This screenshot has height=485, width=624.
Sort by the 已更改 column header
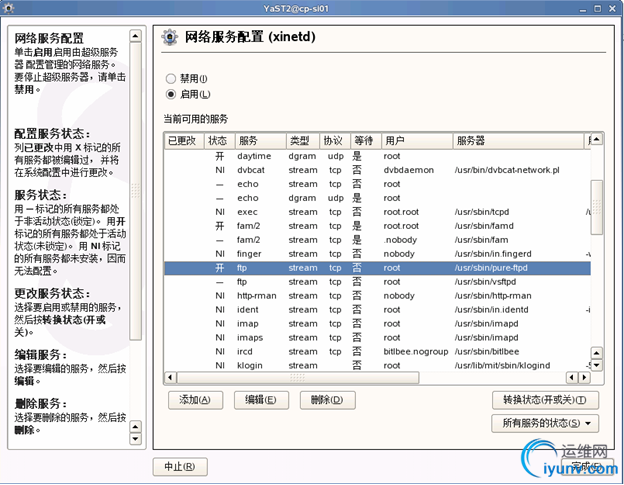[x=184, y=141]
